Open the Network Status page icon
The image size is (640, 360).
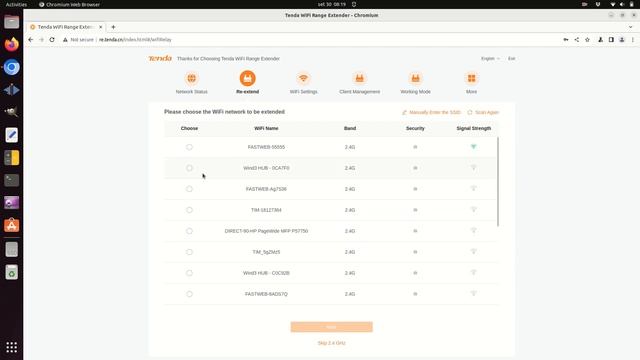point(191,78)
